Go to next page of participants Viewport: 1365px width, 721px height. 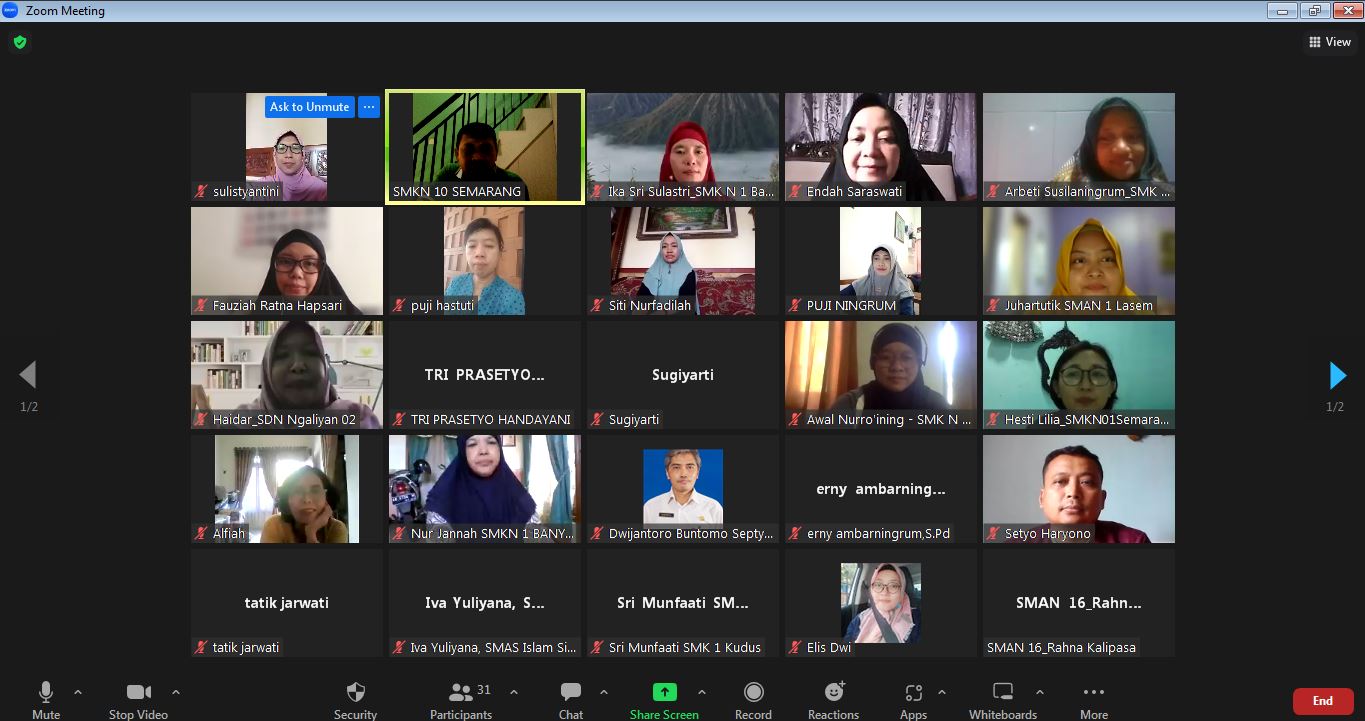pos(1337,375)
